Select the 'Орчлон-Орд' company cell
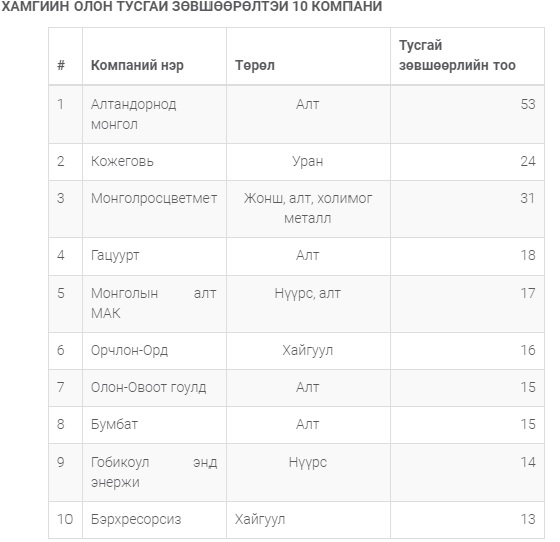The height and width of the screenshot is (542, 560). tap(154, 351)
